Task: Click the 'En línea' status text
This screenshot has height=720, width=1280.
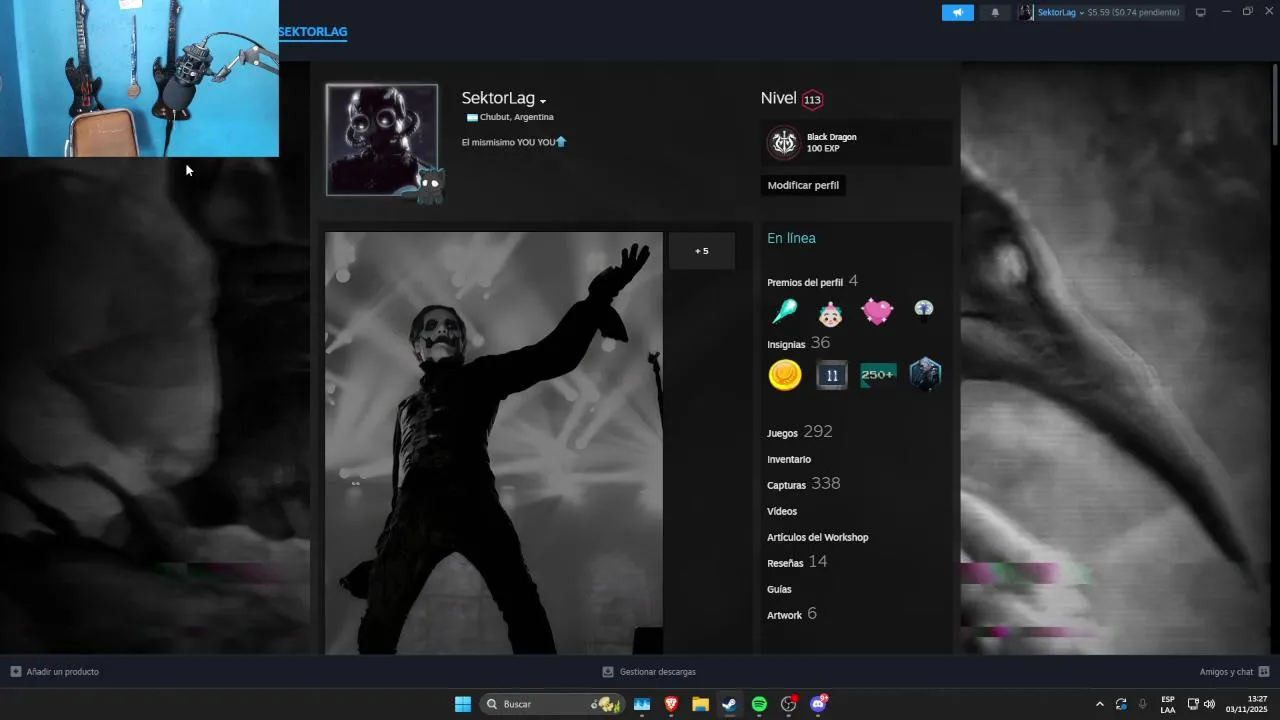Action: [791, 238]
